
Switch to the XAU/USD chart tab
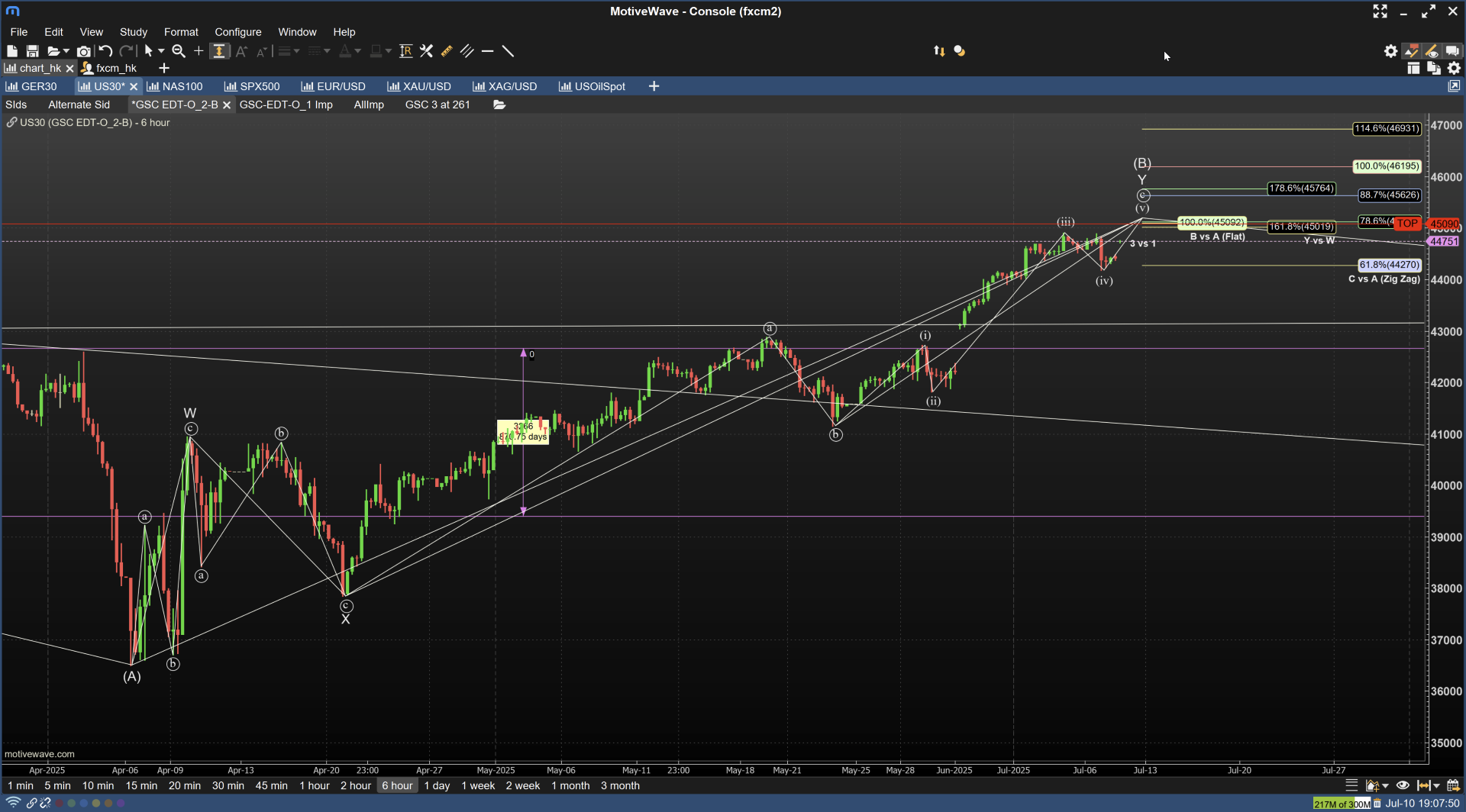[x=419, y=86]
